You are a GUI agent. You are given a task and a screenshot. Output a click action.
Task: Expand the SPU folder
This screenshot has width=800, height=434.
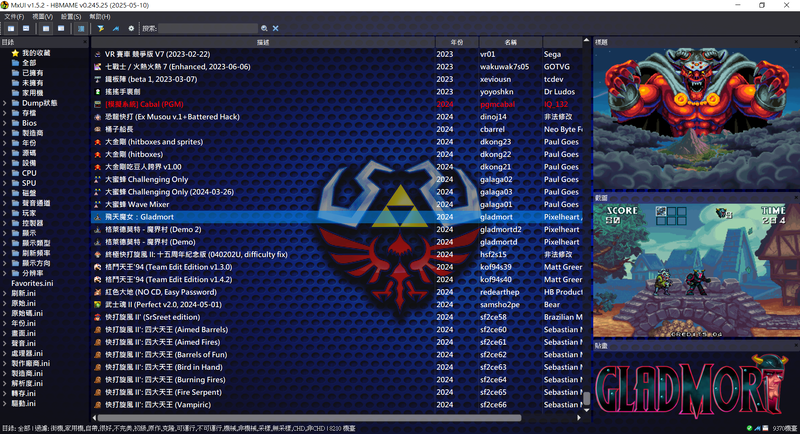click(x=5, y=183)
